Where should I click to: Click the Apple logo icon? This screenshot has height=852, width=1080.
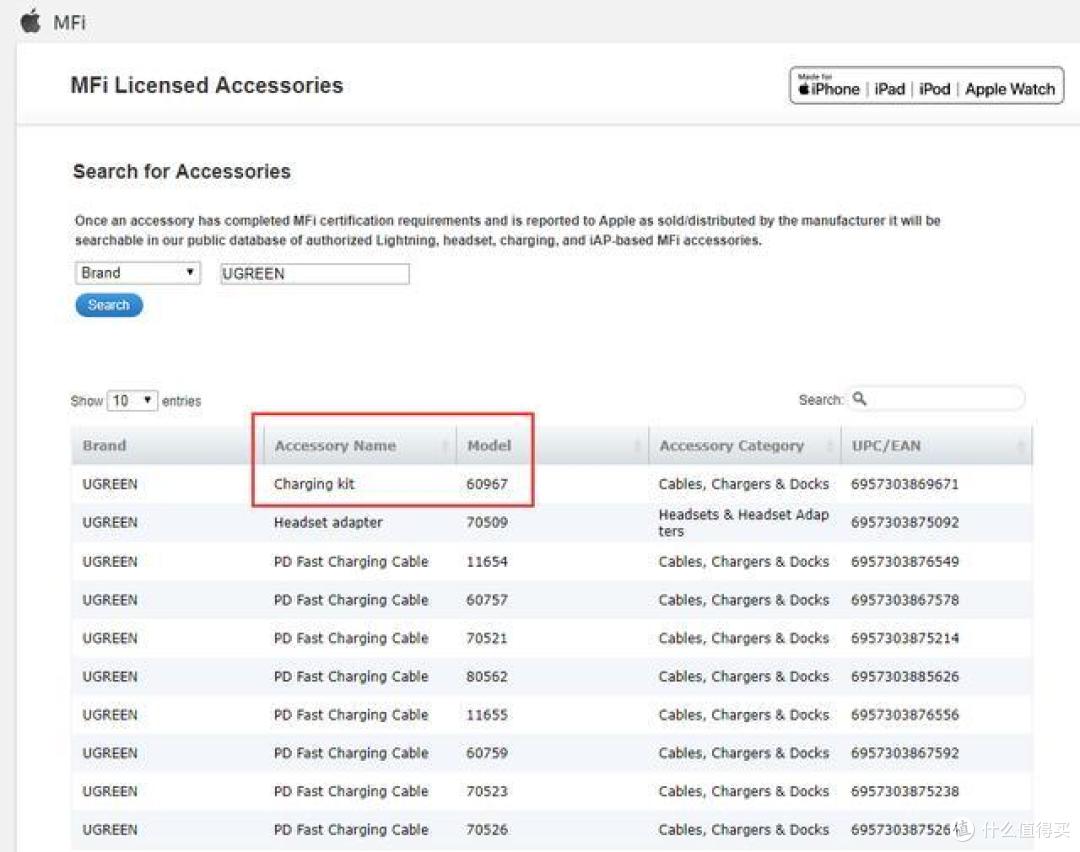(x=31, y=21)
